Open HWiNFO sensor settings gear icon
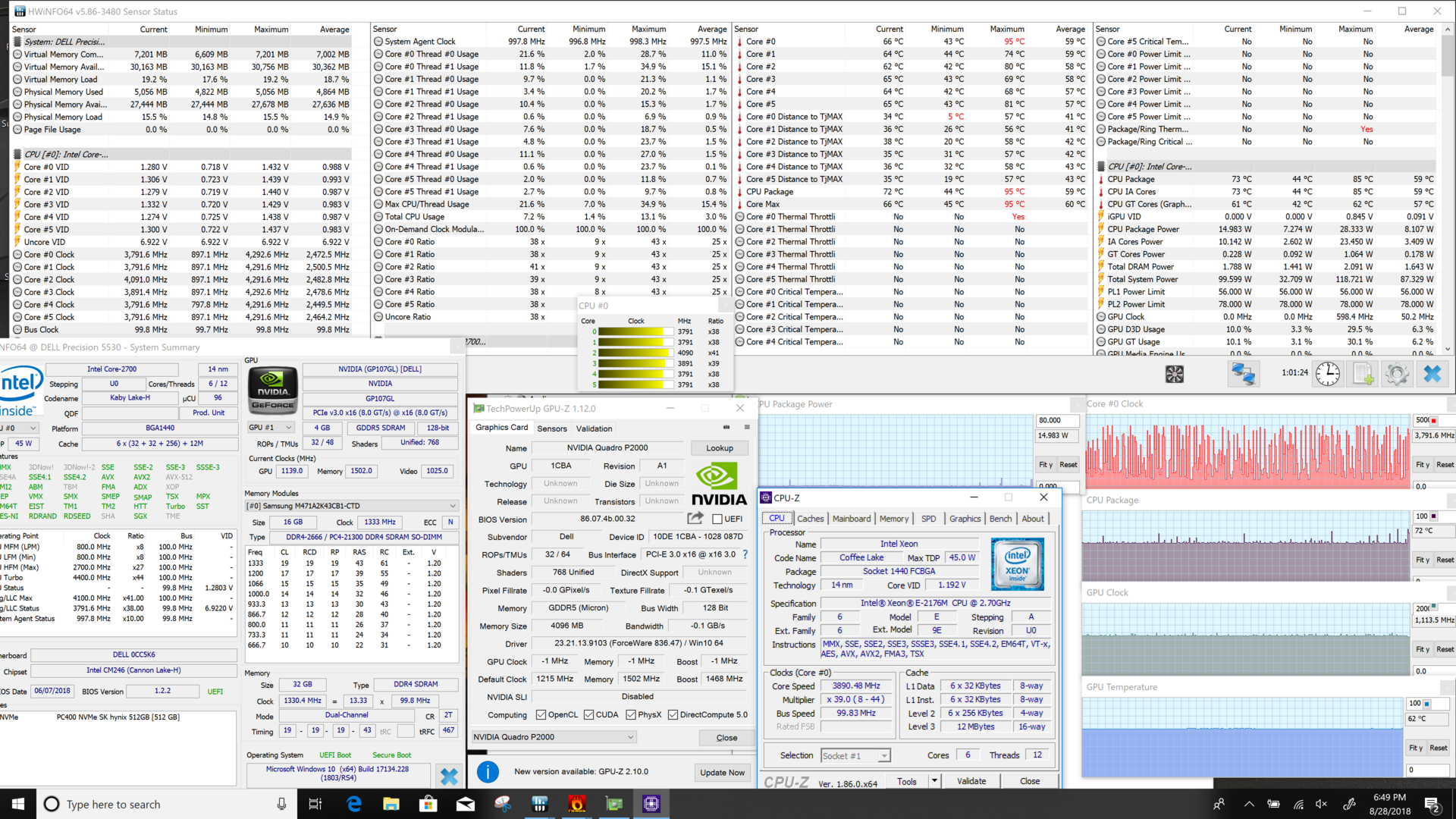Viewport: 1456px width, 819px height. (1397, 374)
